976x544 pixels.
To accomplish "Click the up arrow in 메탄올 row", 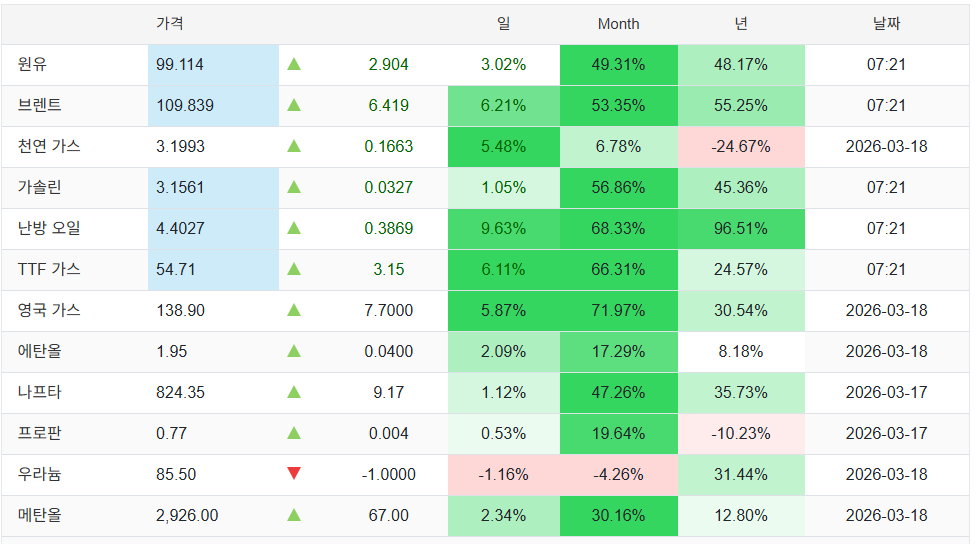I will tap(294, 516).
